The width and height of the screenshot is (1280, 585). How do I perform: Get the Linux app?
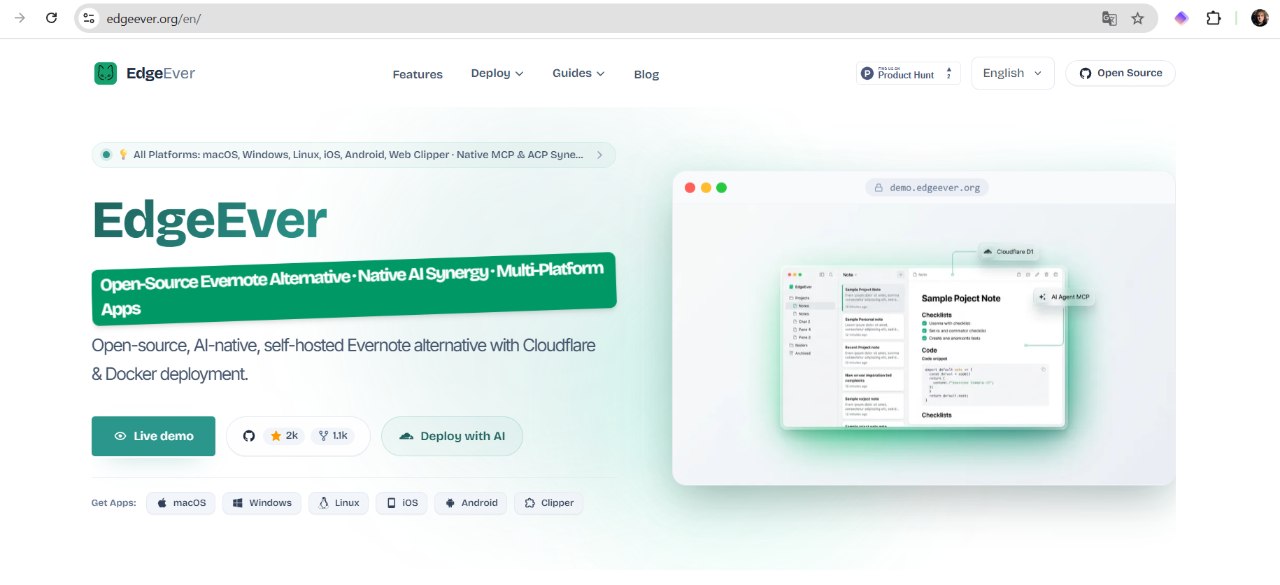(338, 503)
